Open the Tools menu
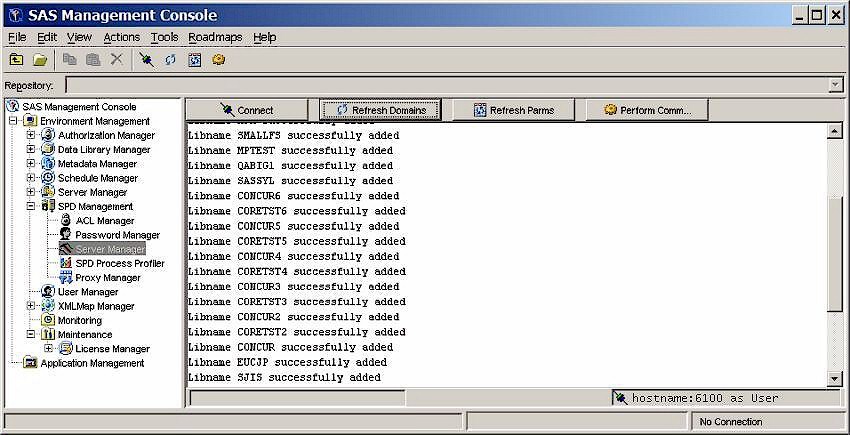This screenshot has height=435, width=850. click(x=164, y=37)
